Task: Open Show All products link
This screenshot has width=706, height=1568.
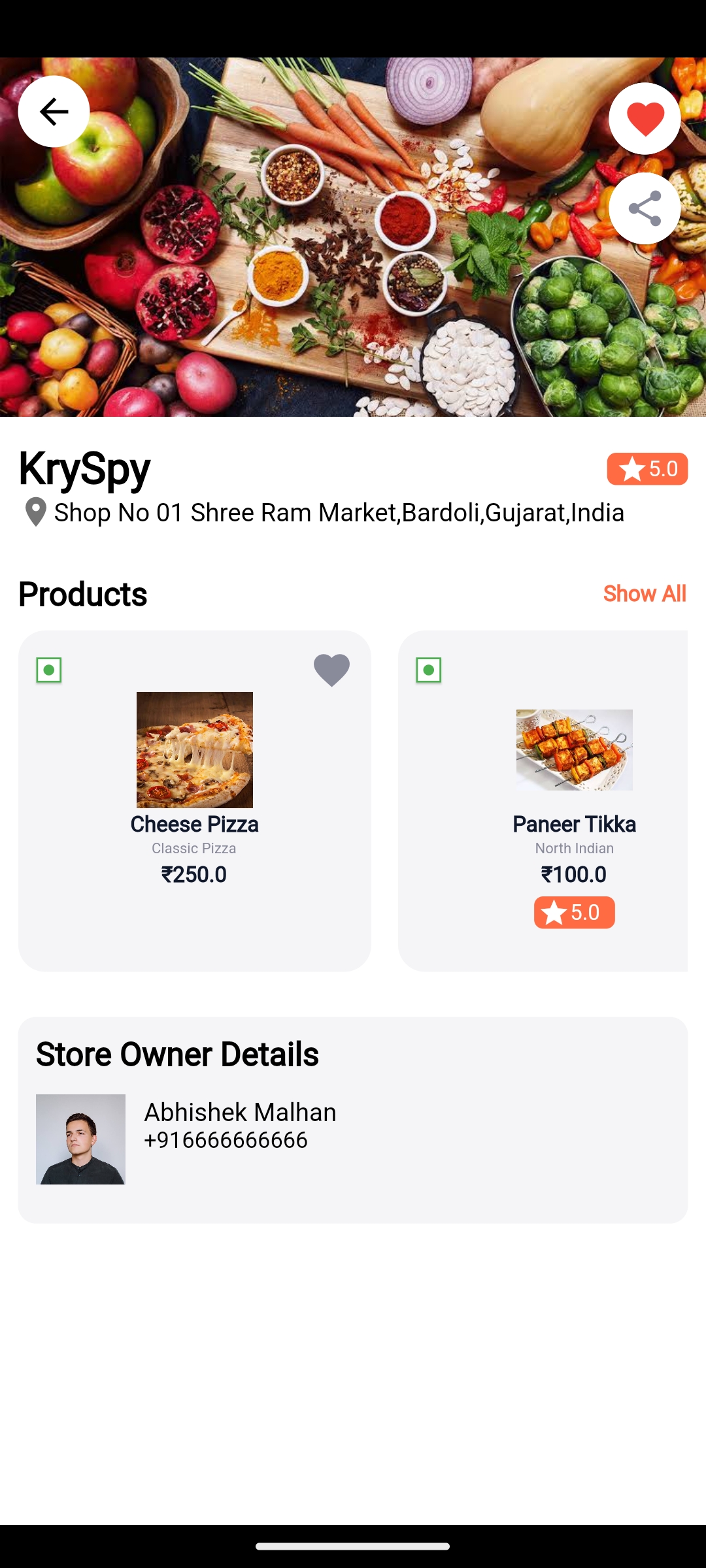Action: (x=644, y=593)
